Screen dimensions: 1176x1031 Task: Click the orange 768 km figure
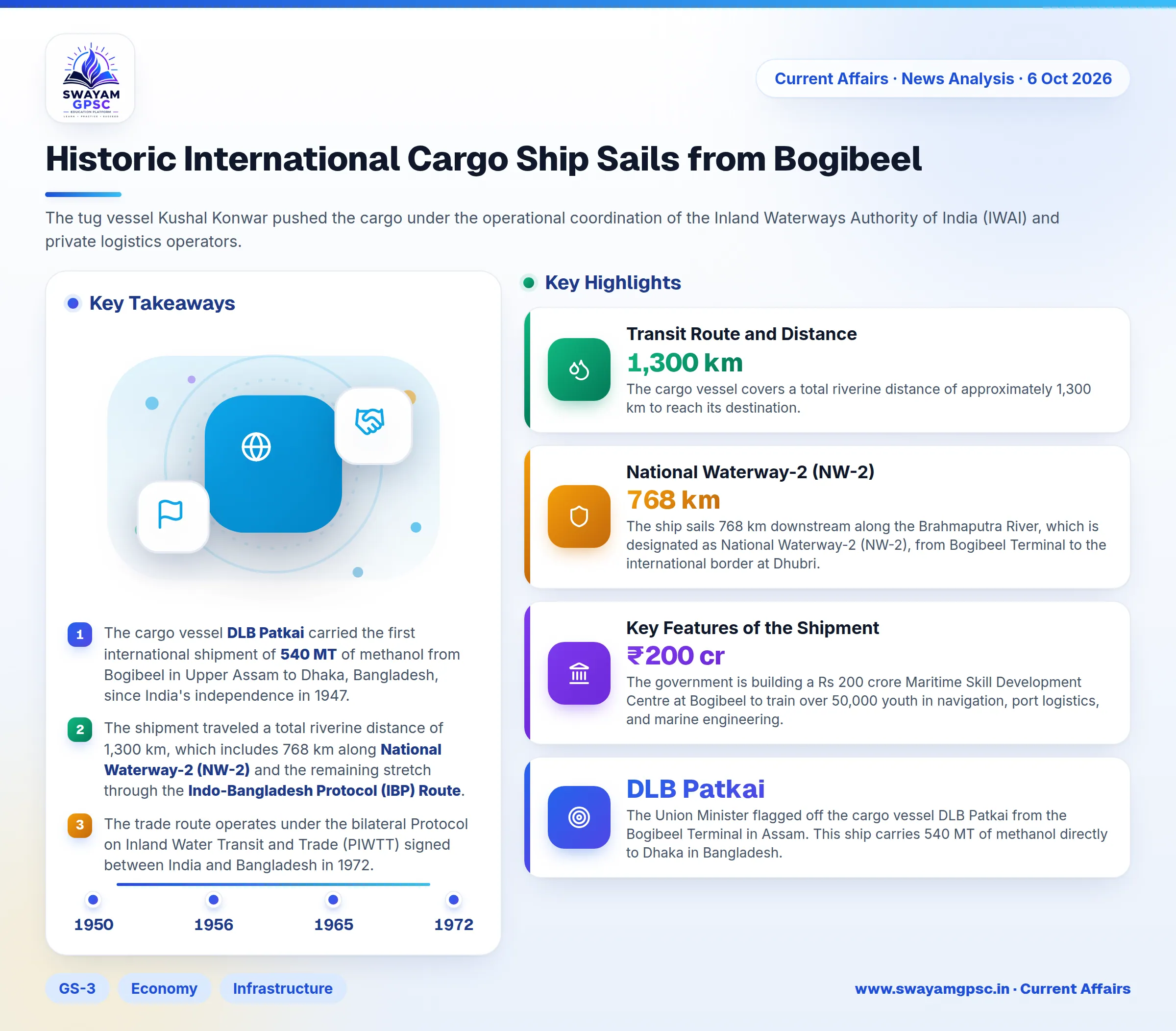(673, 500)
